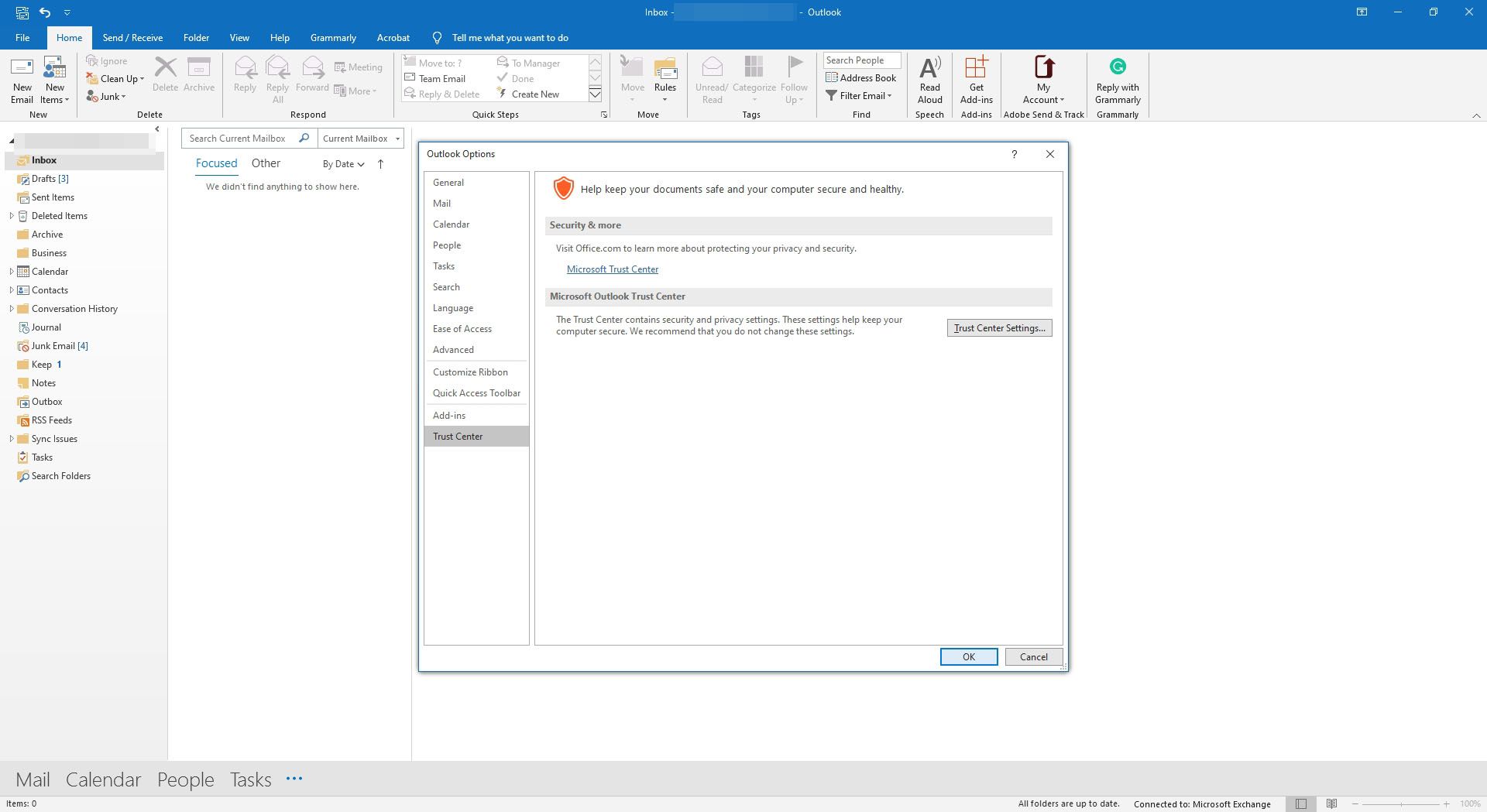Switch to the View tab
Viewport: 1487px width, 812px height.
(x=239, y=37)
